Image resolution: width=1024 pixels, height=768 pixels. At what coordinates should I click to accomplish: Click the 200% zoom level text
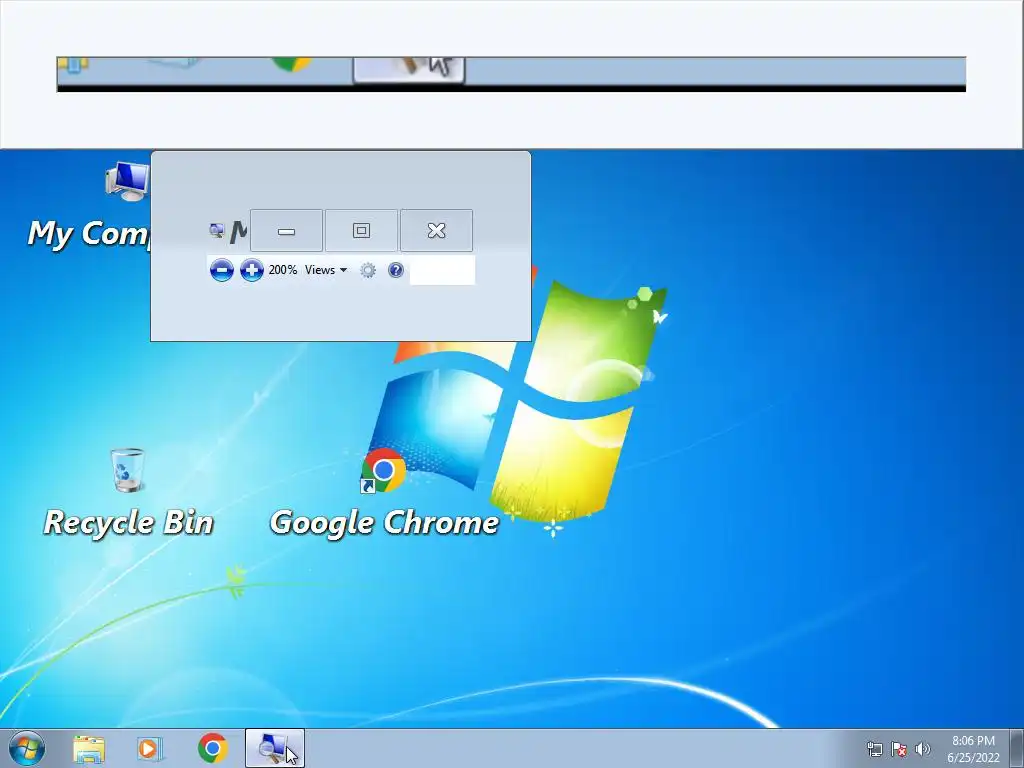(283, 270)
